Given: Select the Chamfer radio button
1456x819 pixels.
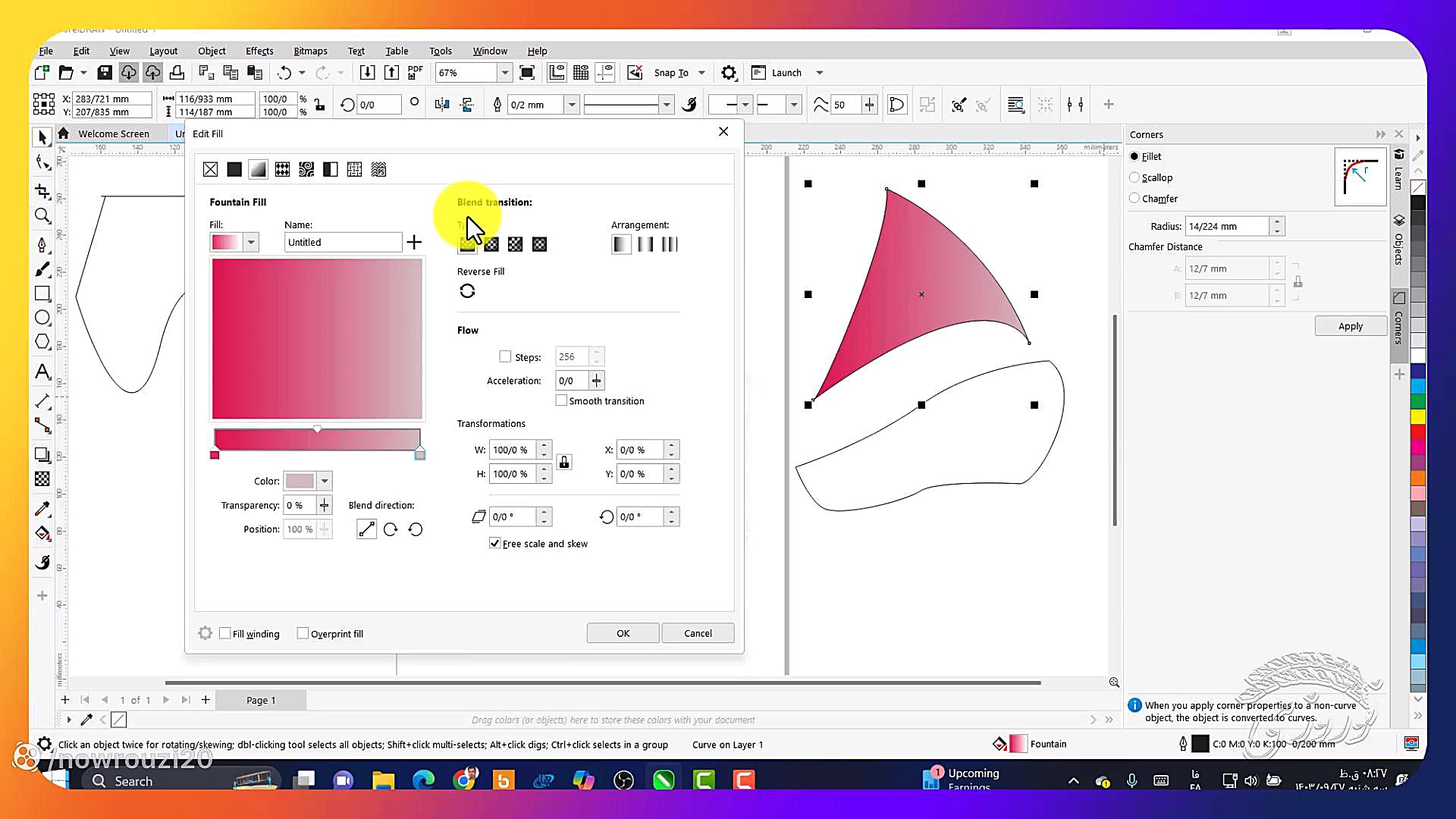Looking at the screenshot, I should point(1134,198).
